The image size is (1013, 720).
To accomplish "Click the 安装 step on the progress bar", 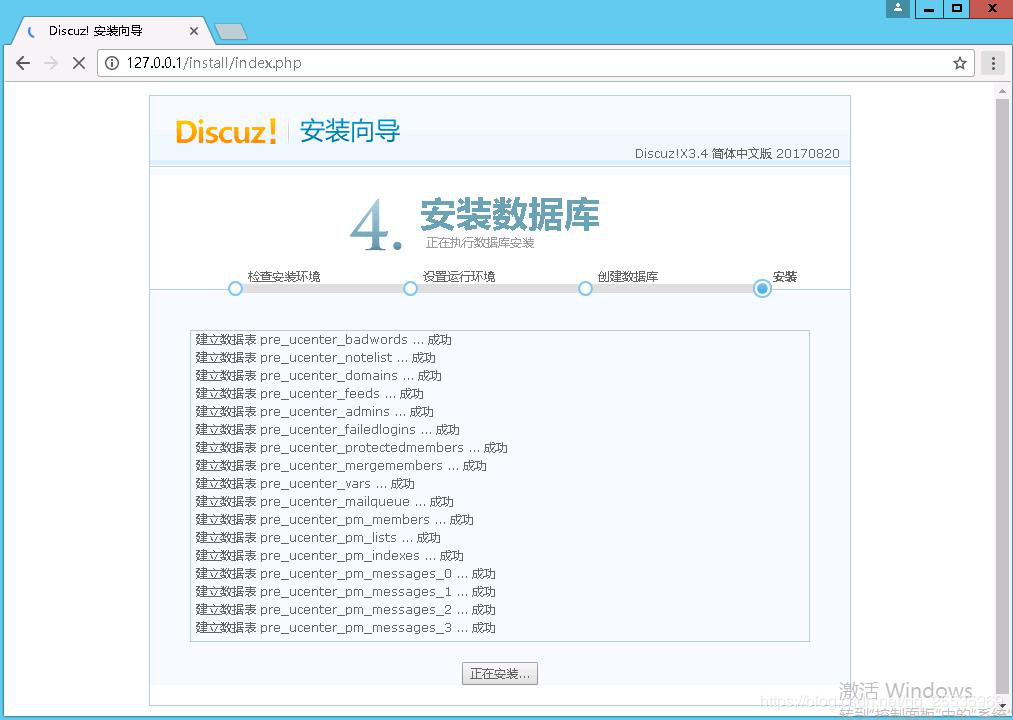I will (762, 288).
